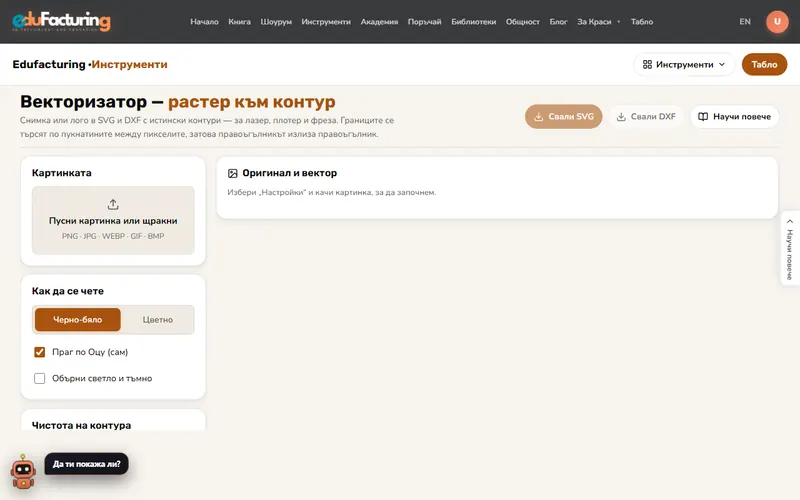Click the orange Табло button
Screen dimensions: 800x500
point(764,64)
